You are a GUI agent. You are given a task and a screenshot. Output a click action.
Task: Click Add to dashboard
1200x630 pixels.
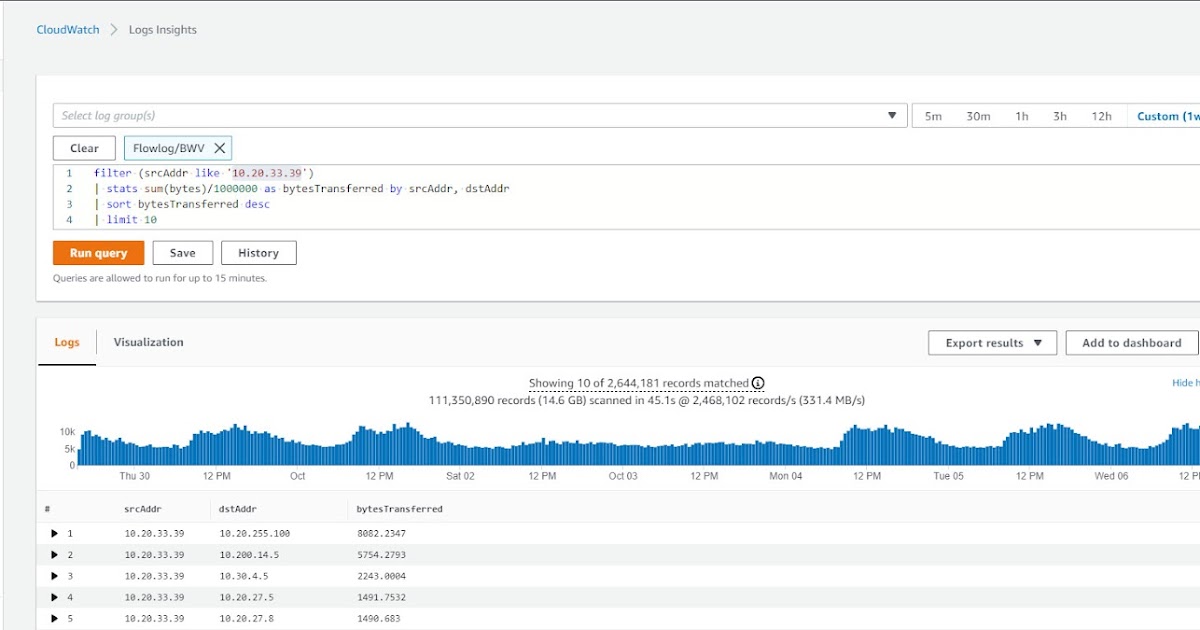(x=1131, y=342)
